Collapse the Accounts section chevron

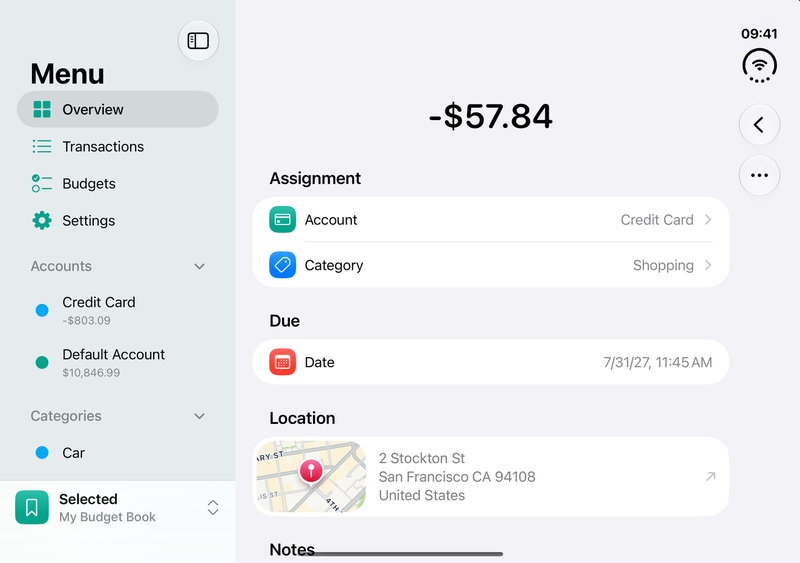199,266
